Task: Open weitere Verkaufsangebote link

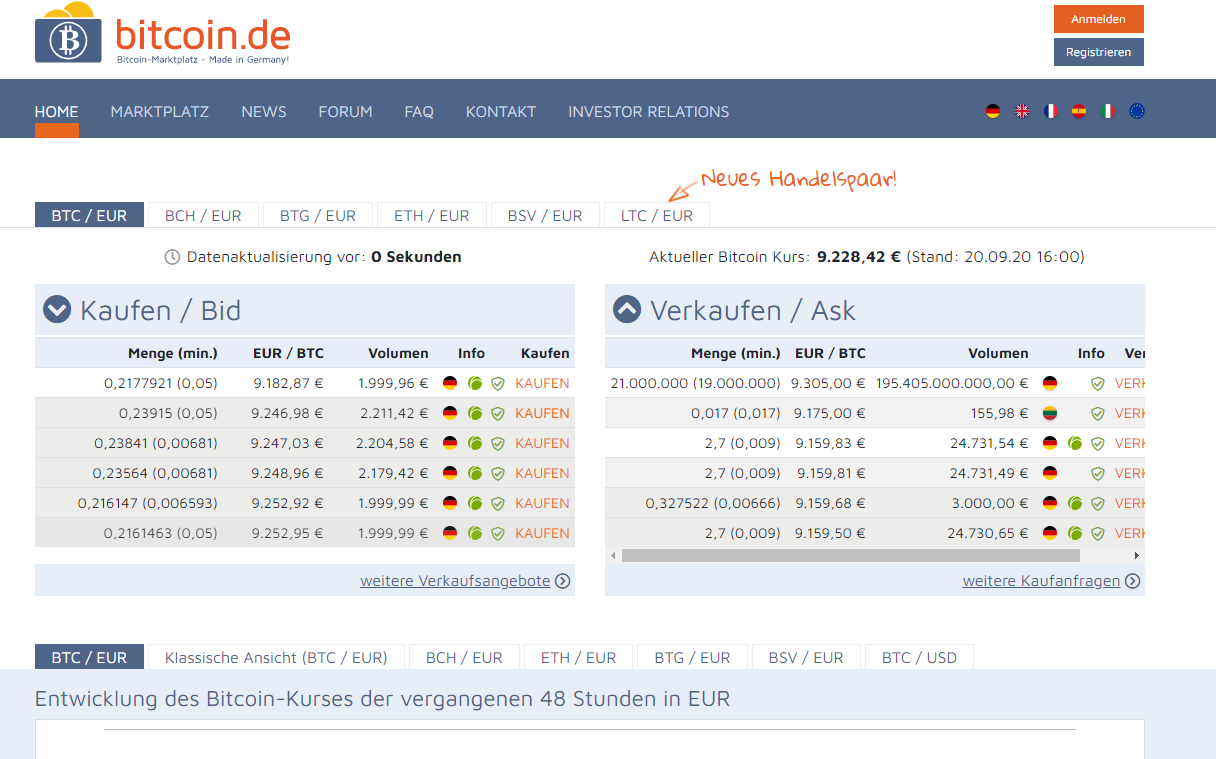Action: pos(455,580)
